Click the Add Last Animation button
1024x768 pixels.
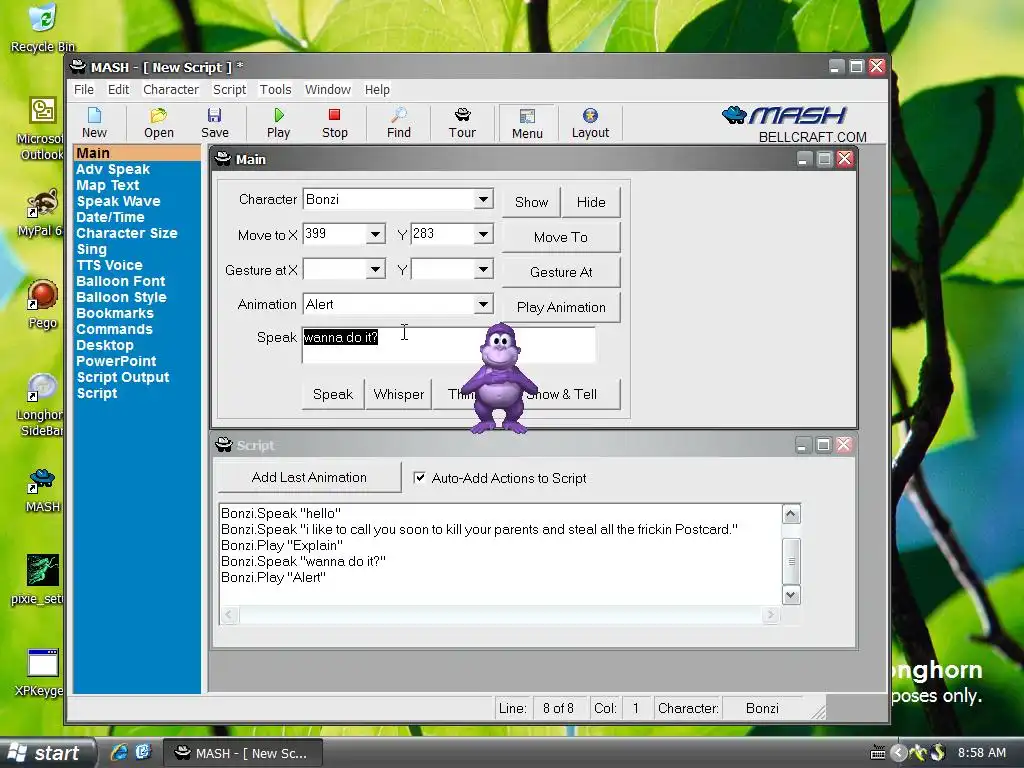coord(309,477)
